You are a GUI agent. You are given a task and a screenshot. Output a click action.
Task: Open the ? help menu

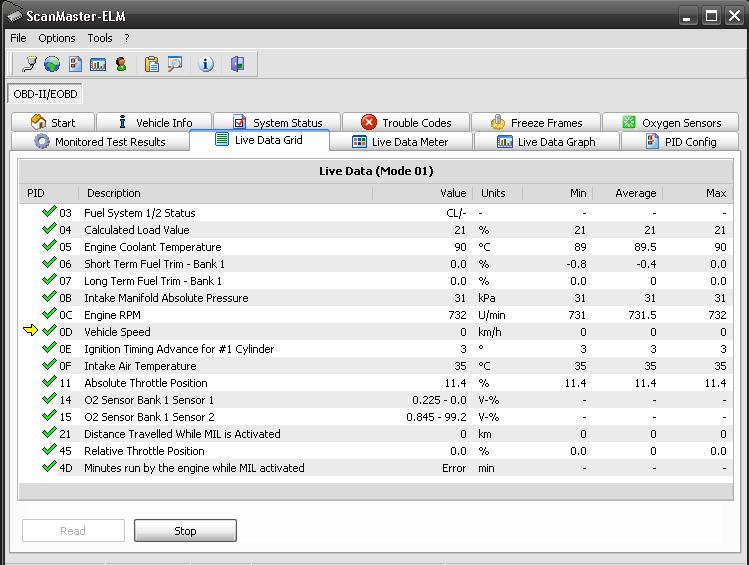click(127, 38)
